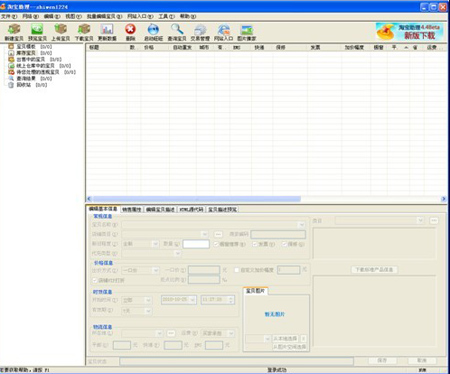The width and height of the screenshot is (450, 374).
Task: Switch to the 销售属性 tab
Action: coord(132,209)
